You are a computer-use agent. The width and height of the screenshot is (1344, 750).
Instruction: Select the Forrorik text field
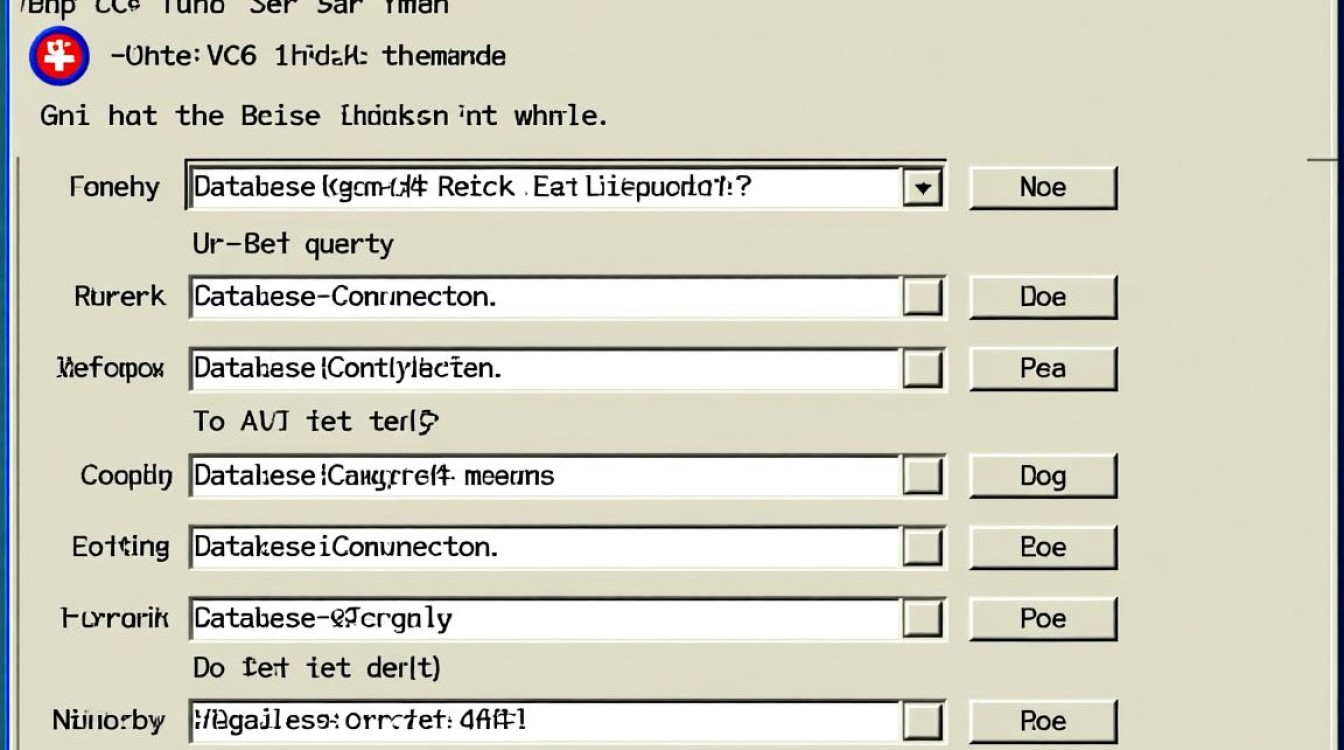(545, 619)
